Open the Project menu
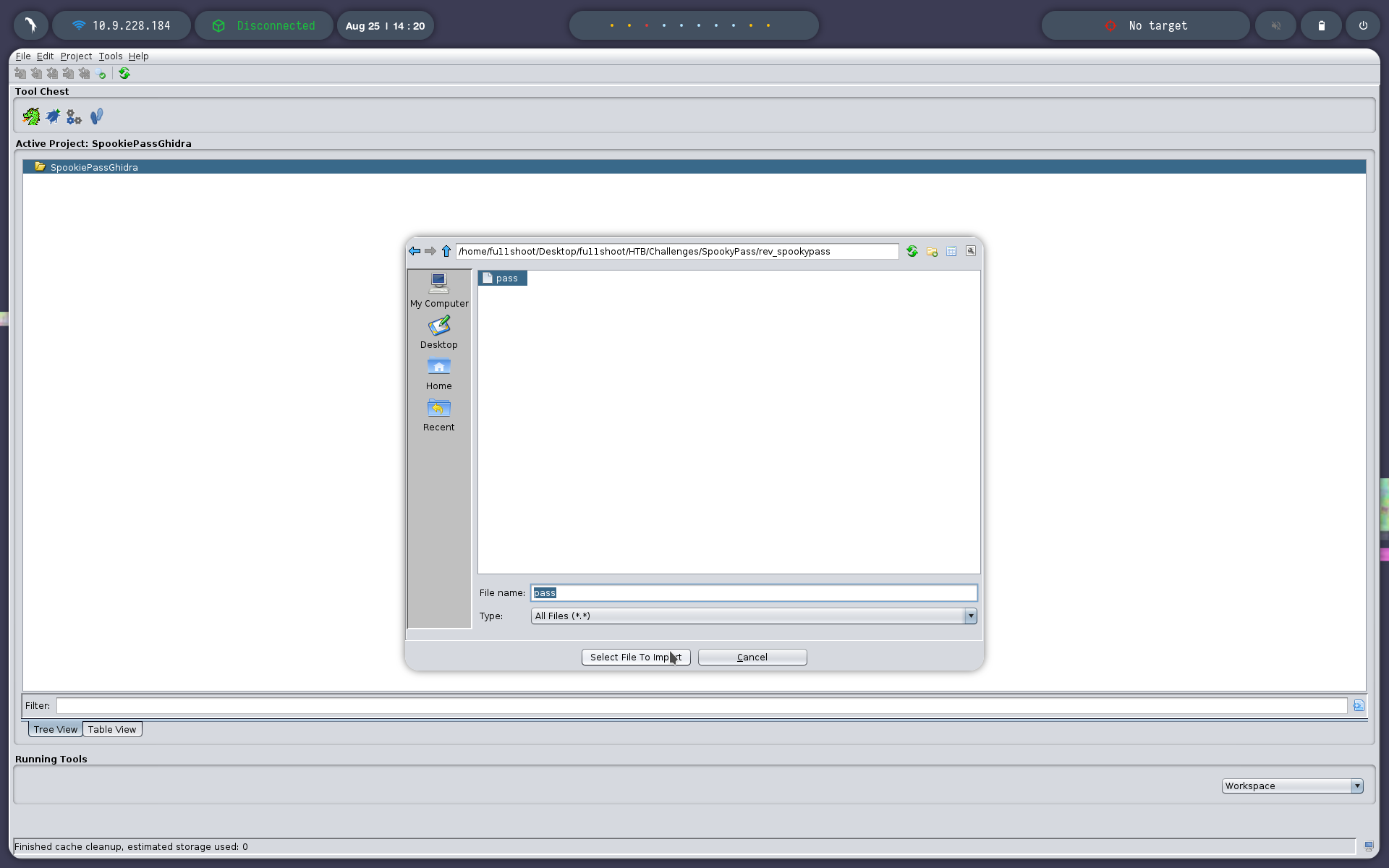Image resolution: width=1389 pixels, height=868 pixels. tap(76, 56)
